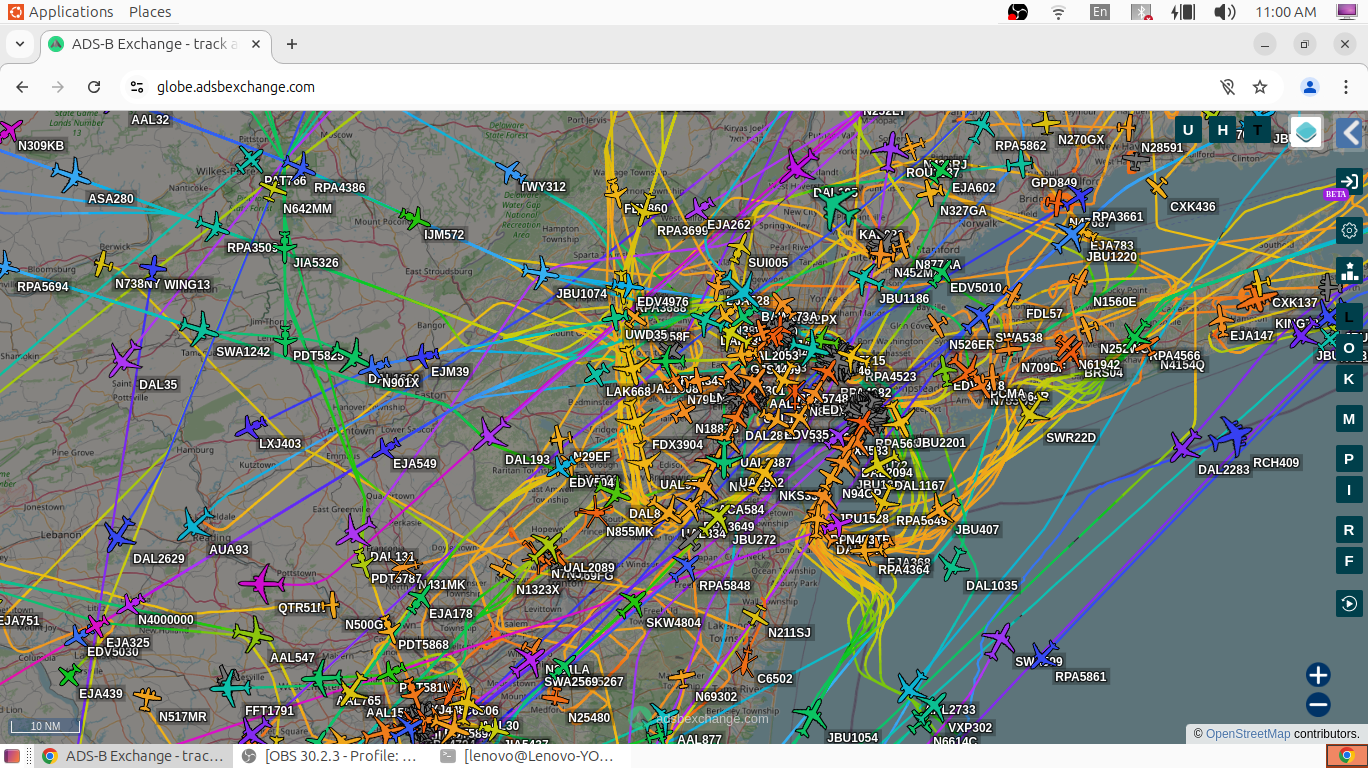Zoom out of the map
Image resolution: width=1368 pixels, height=768 pixels.
(1318, 705)
